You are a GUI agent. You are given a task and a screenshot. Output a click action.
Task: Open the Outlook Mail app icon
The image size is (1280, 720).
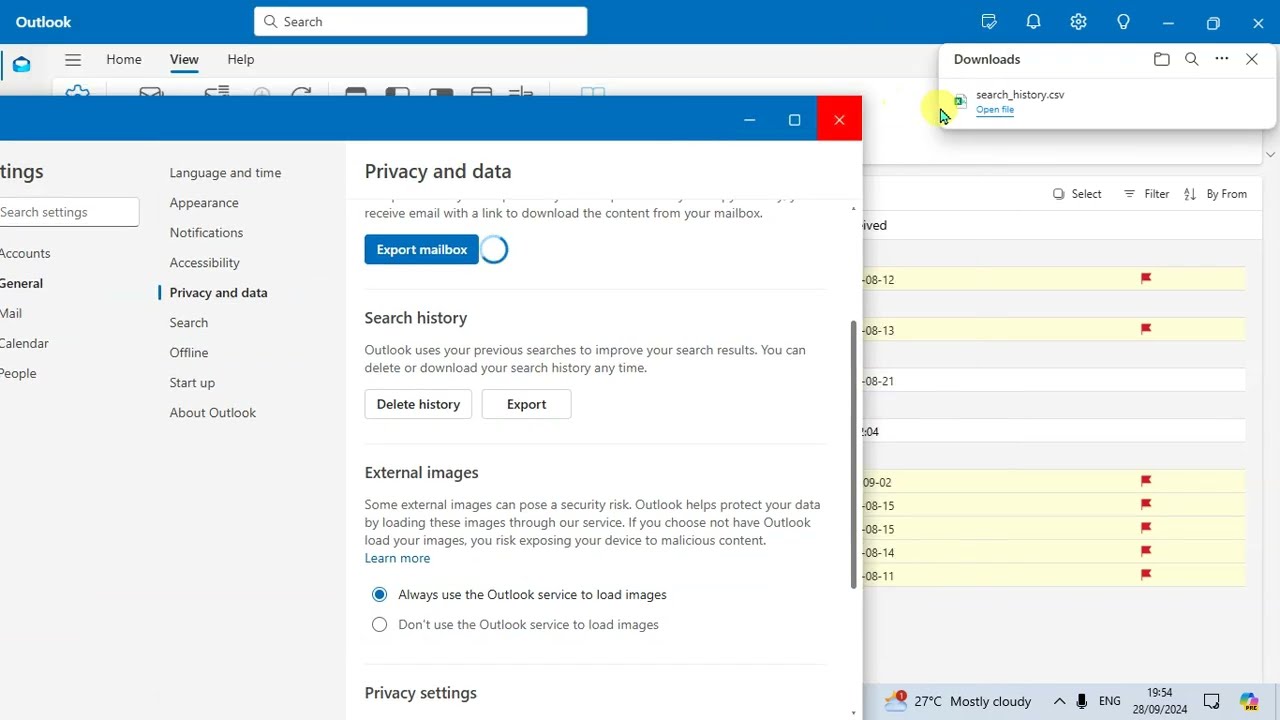pos(21,65)
